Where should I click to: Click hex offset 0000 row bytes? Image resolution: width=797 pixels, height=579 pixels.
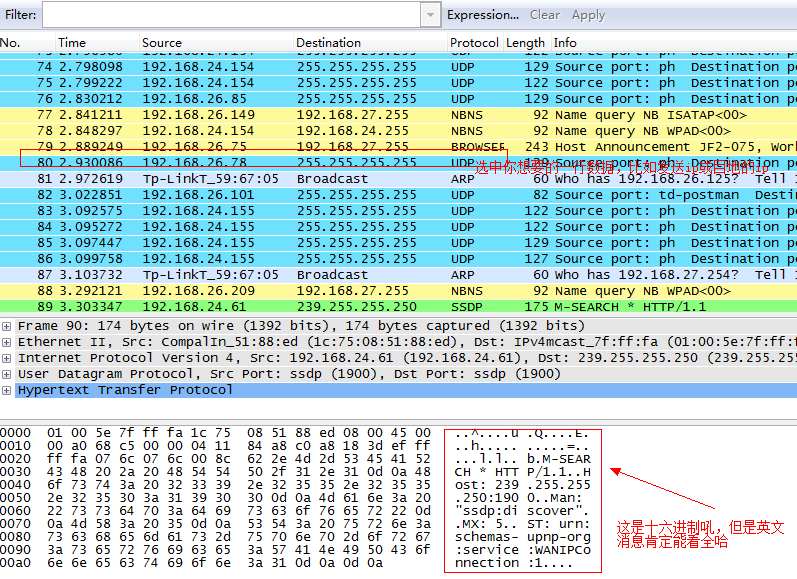[239, 433]
